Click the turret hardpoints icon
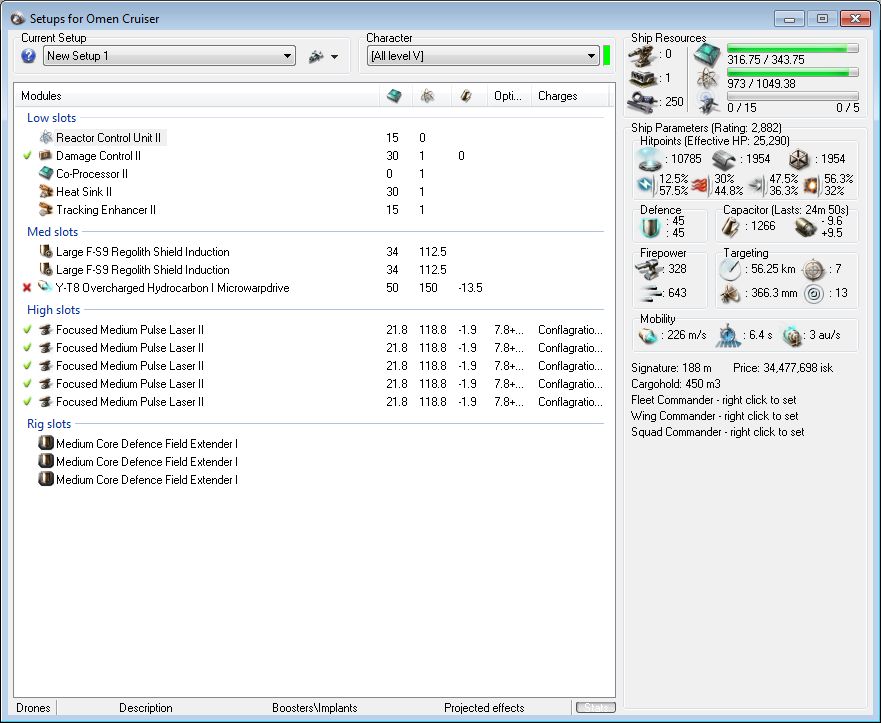 tap(641, 55)
